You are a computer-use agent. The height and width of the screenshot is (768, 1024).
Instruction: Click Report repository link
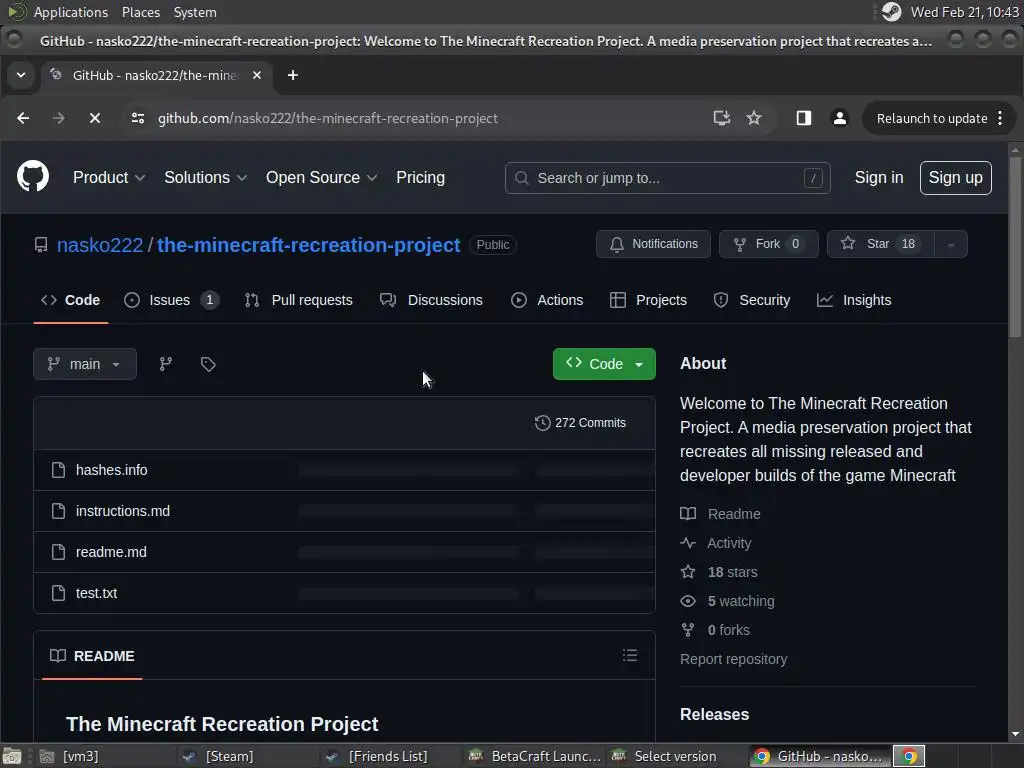733,659
